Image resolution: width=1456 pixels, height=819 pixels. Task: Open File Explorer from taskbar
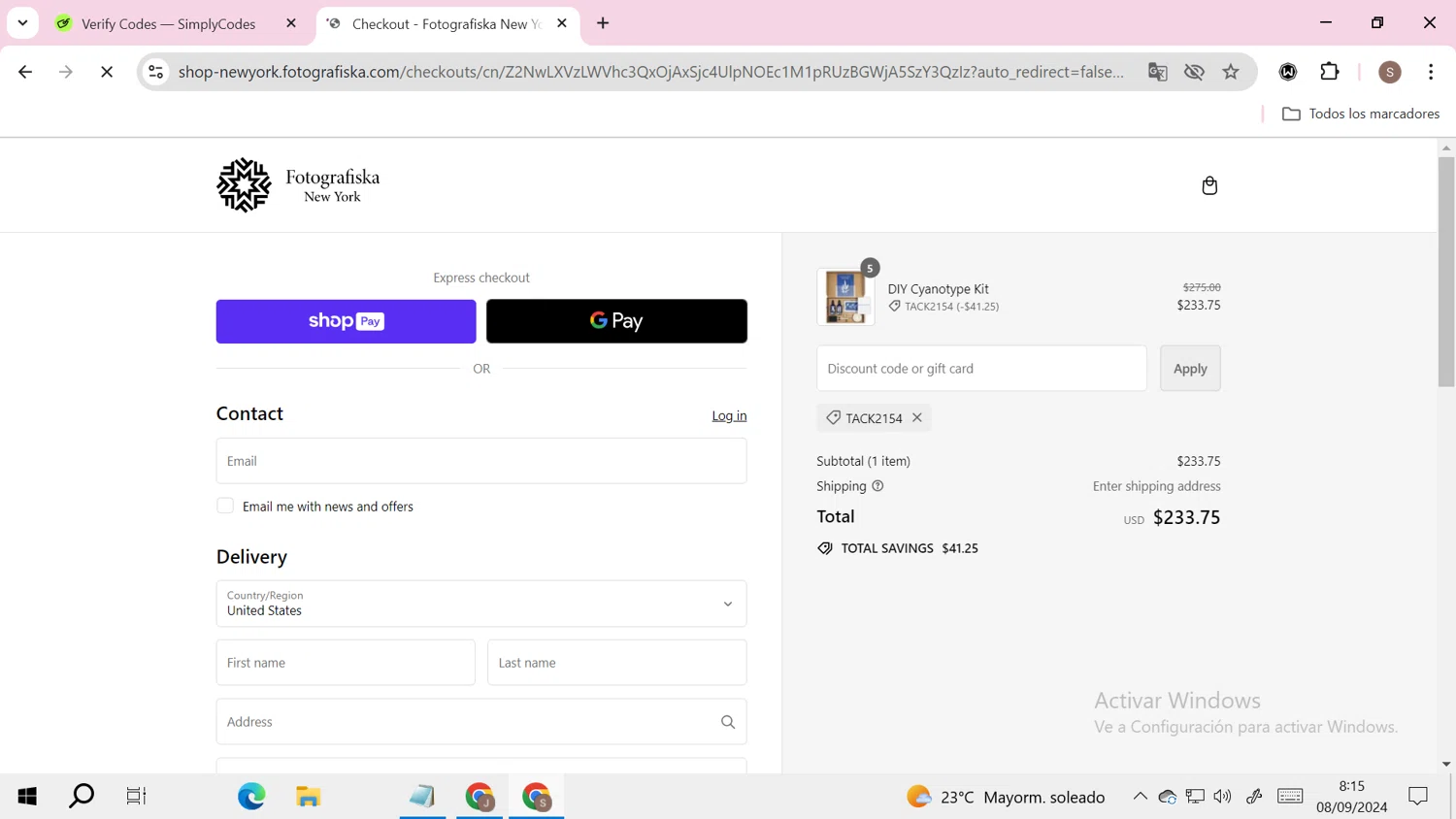(309, 797)
